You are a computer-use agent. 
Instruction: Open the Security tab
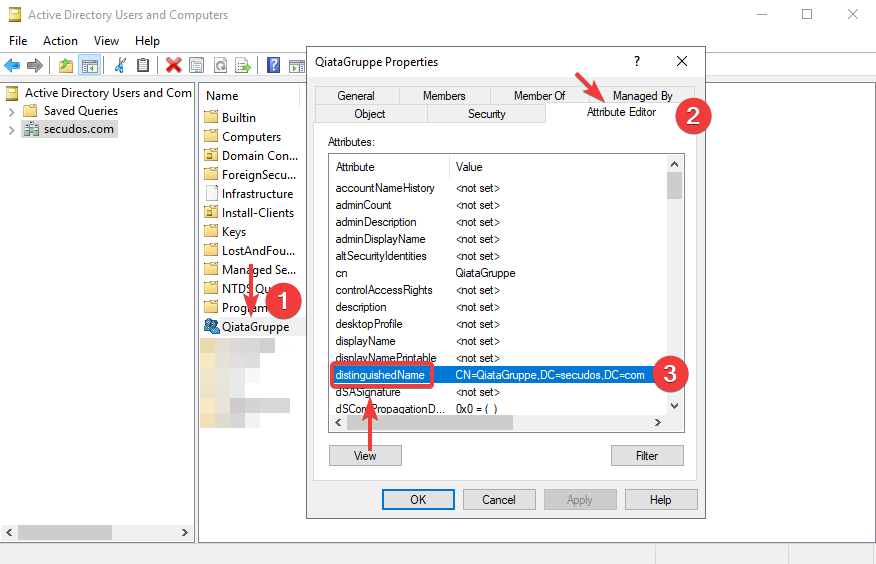tap(486, 114)
